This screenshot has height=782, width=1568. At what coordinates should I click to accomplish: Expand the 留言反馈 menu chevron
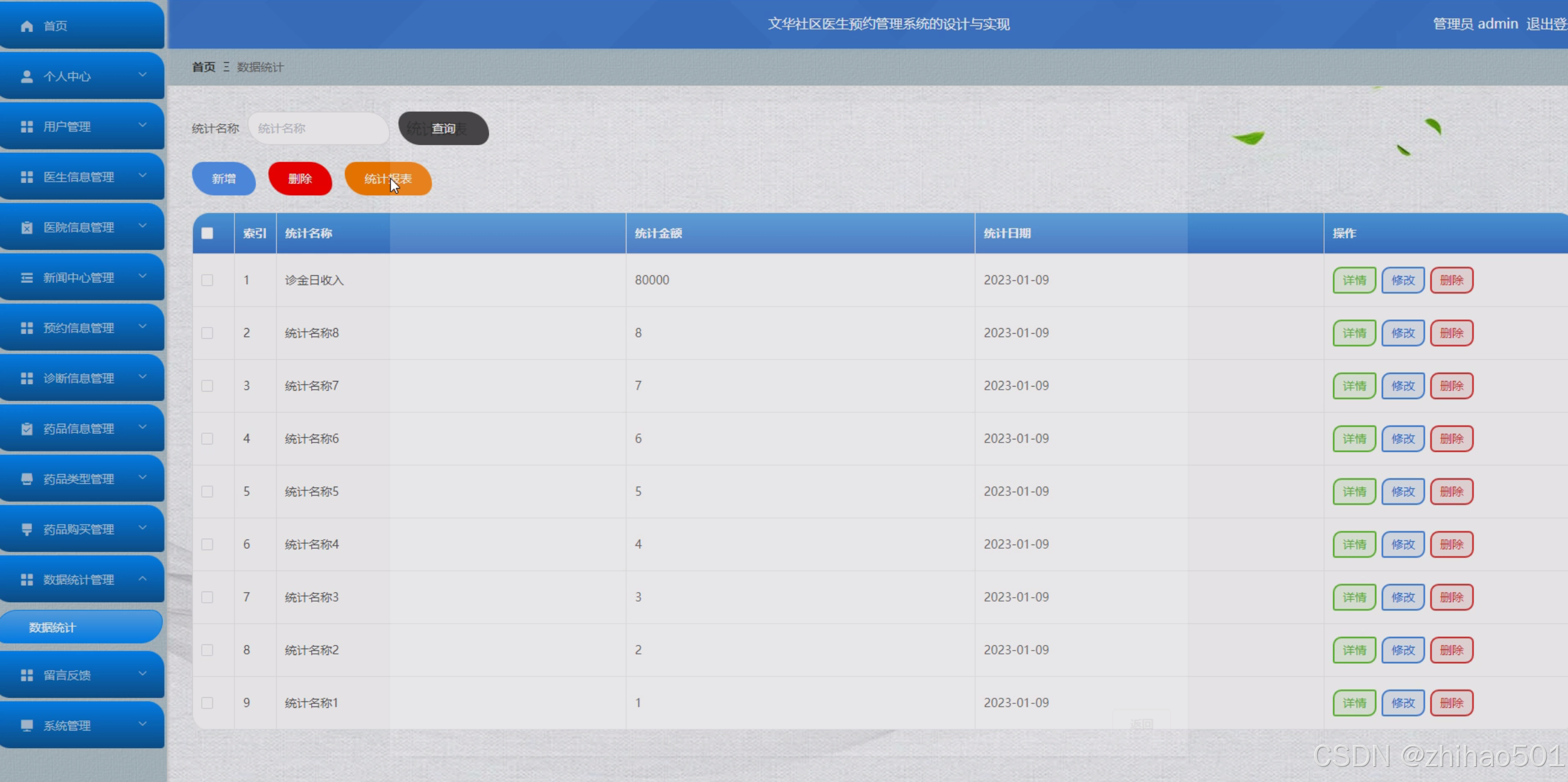[x=143, y=674]
